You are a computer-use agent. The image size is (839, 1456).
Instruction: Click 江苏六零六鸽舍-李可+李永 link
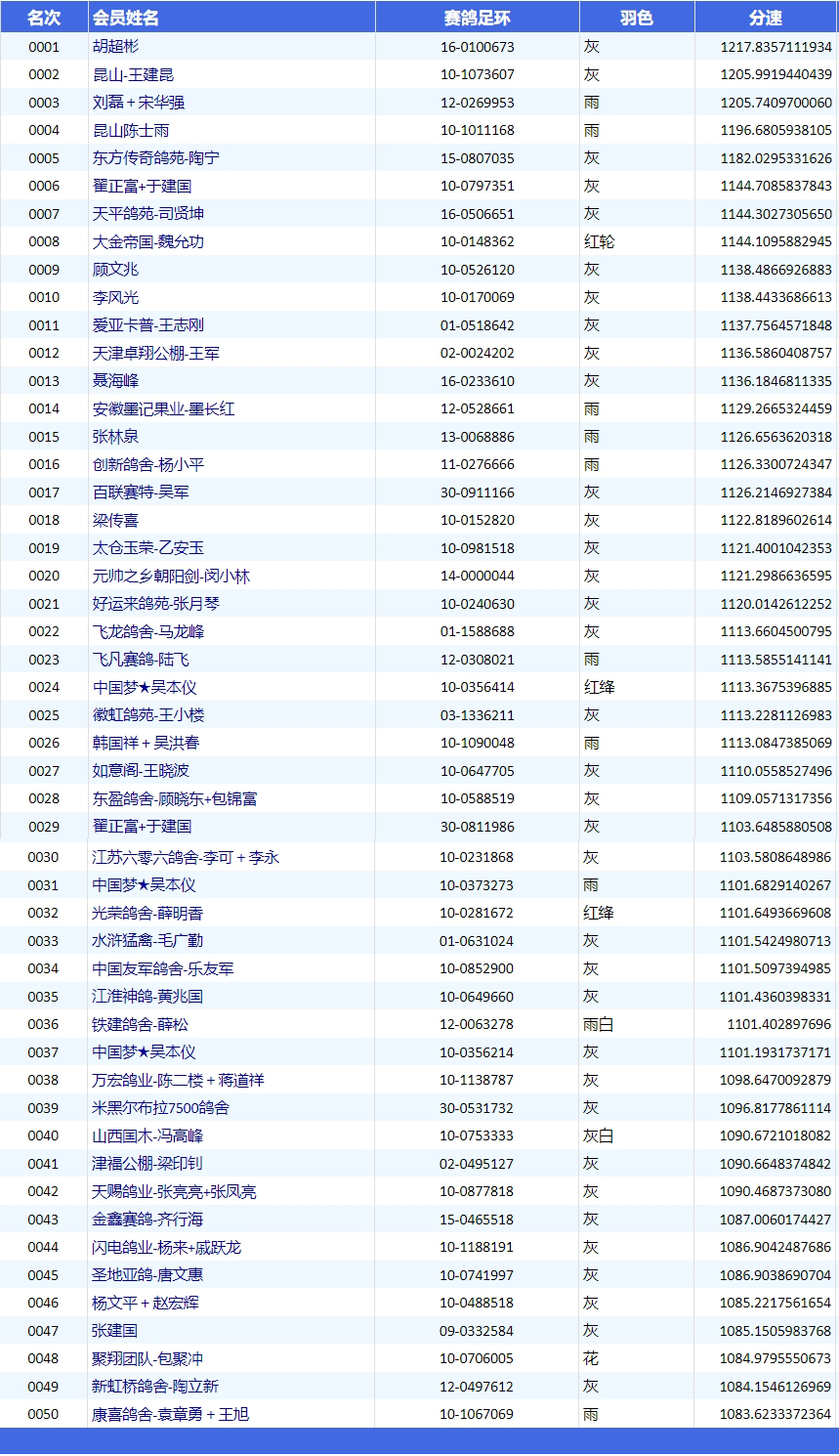coord(186,857)
